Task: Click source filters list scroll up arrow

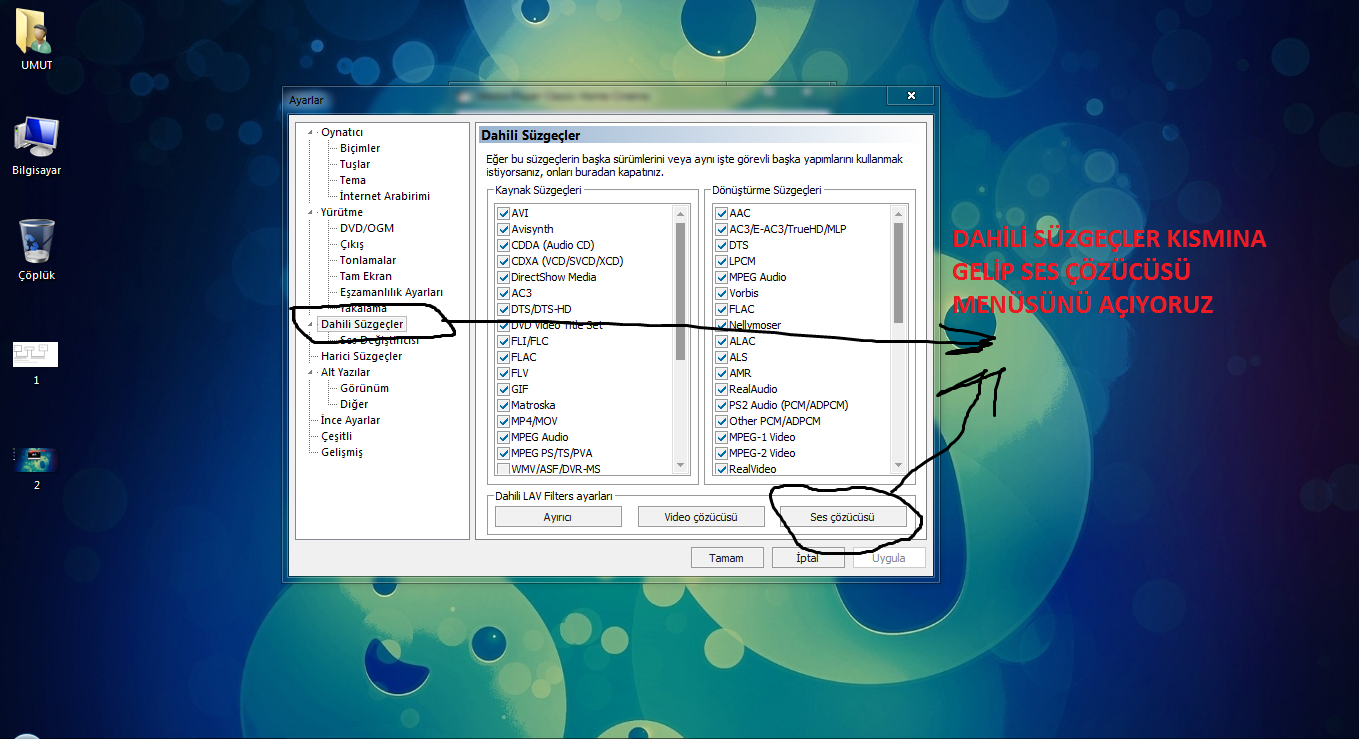Action: click(x=681, y=213)
